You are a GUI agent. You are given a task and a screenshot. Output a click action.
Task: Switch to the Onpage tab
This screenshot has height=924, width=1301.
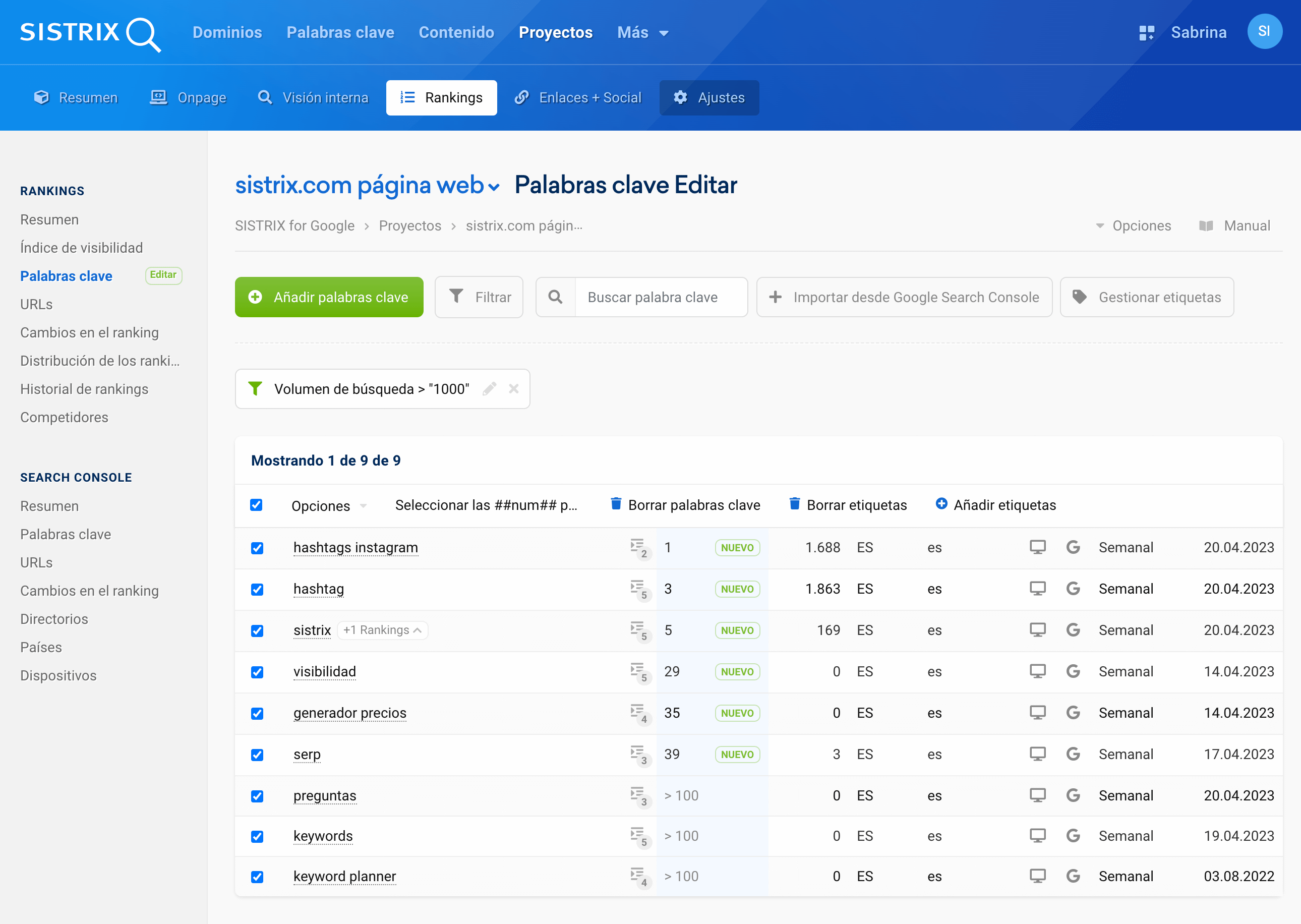tap(188, 98)
